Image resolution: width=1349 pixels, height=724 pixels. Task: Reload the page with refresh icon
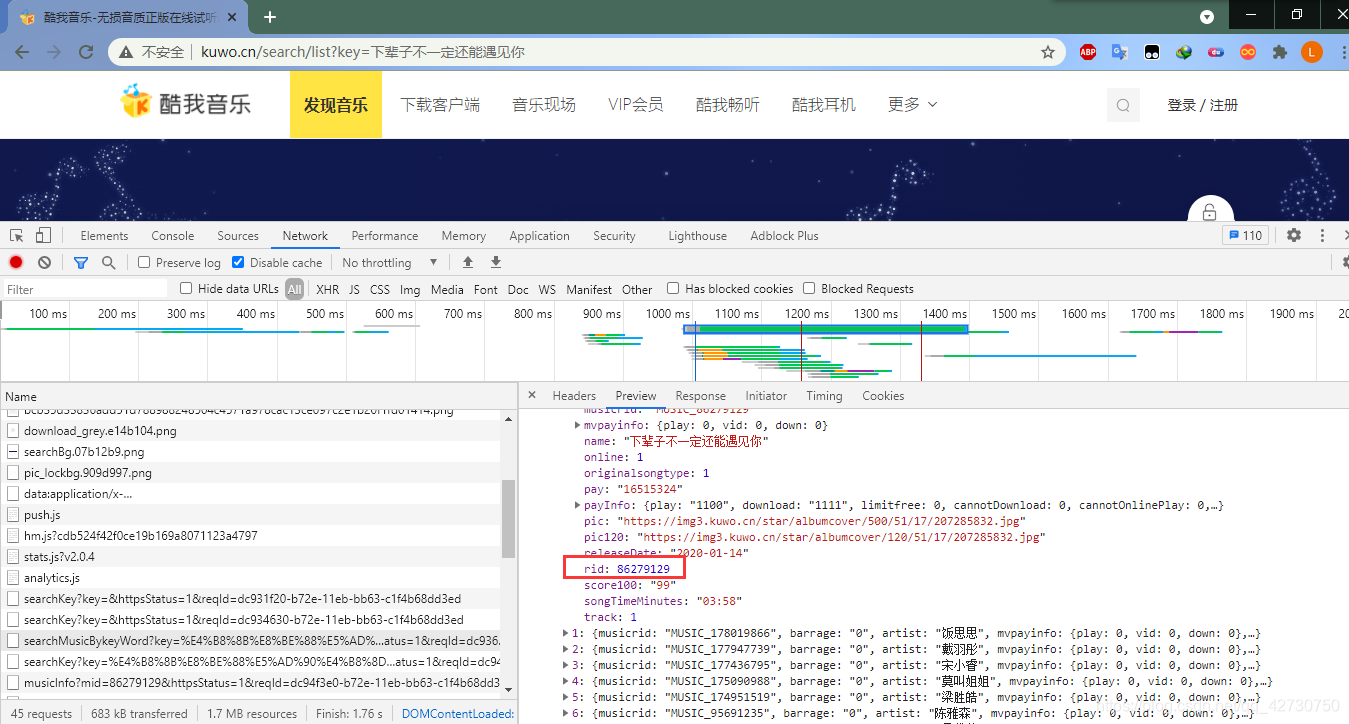click(x=86, y=52)
